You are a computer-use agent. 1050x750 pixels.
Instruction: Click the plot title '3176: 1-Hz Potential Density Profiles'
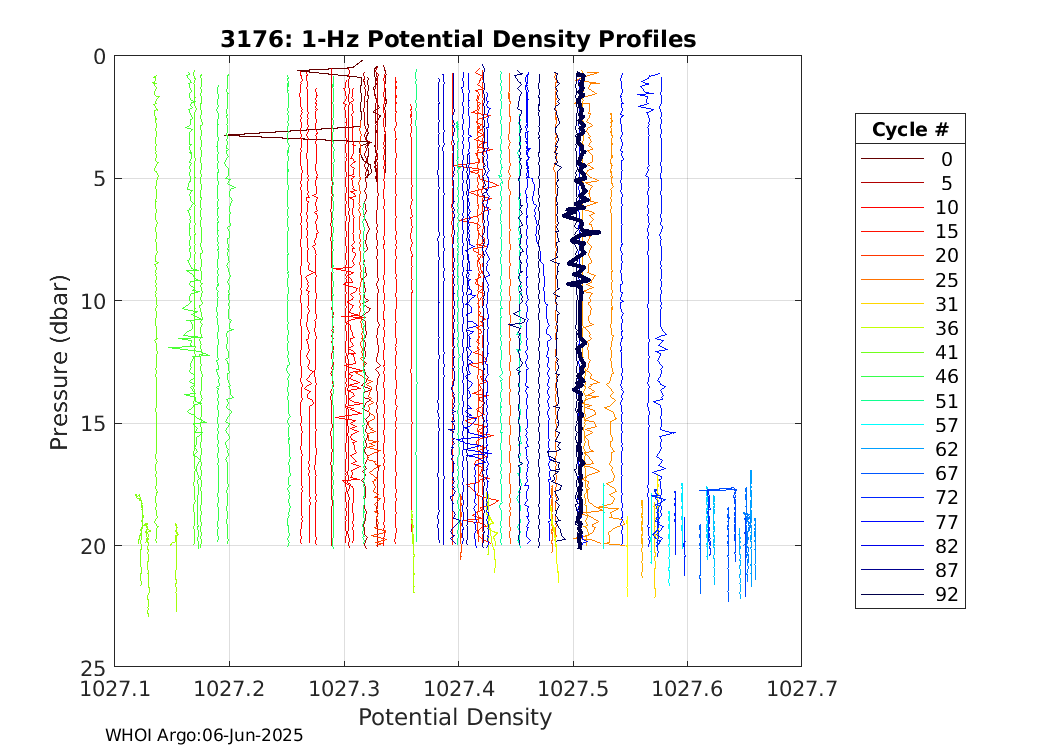click(458, 40)
